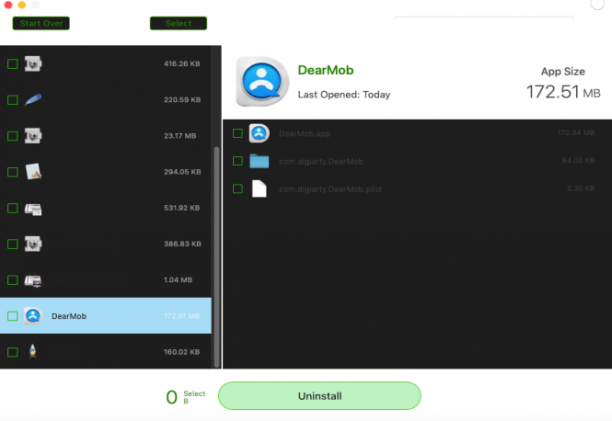Tick the DearMob checkbox in the app list

(12, 316)
